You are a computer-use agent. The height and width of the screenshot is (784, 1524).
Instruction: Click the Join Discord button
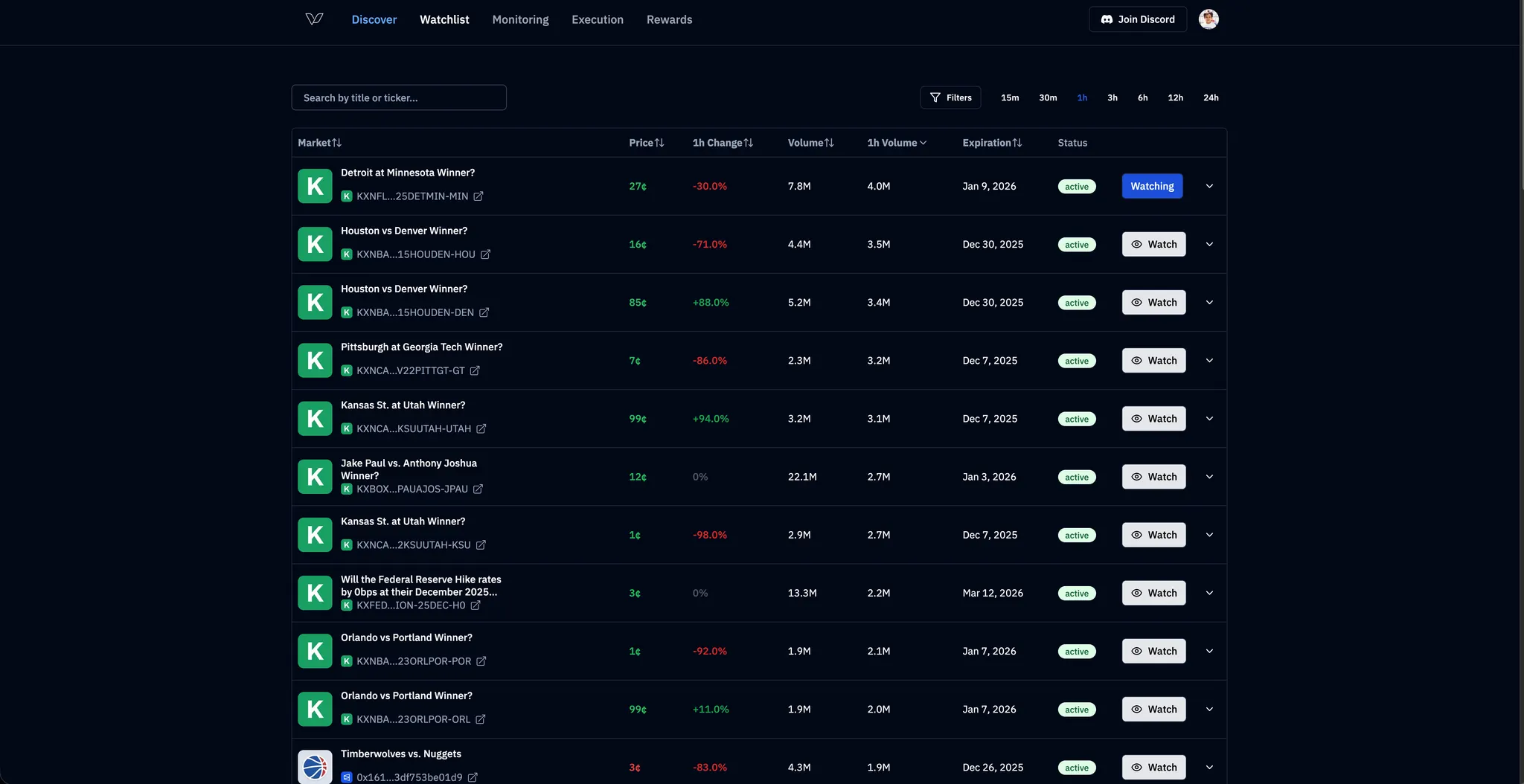click(x=1137, y=19)
